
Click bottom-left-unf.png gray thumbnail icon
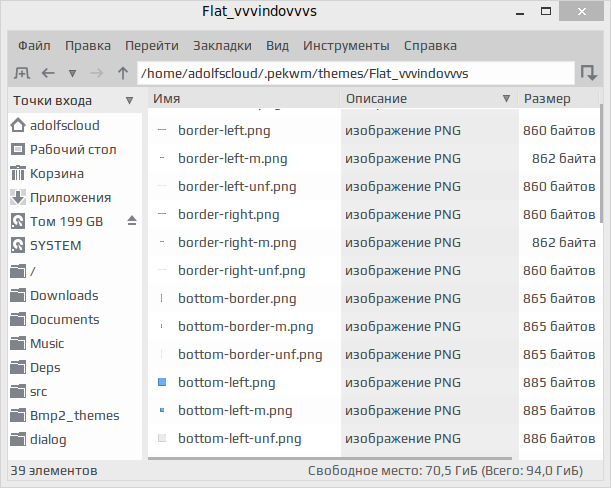pyautogui.click(x=162, y=438)
